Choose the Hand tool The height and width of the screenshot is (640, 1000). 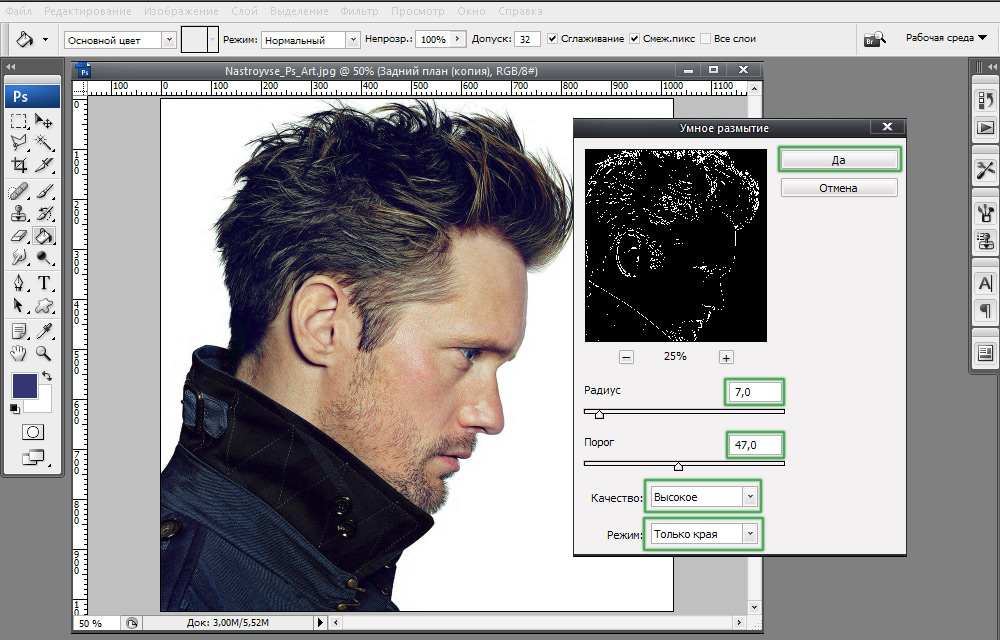click(x=19, y=353)
